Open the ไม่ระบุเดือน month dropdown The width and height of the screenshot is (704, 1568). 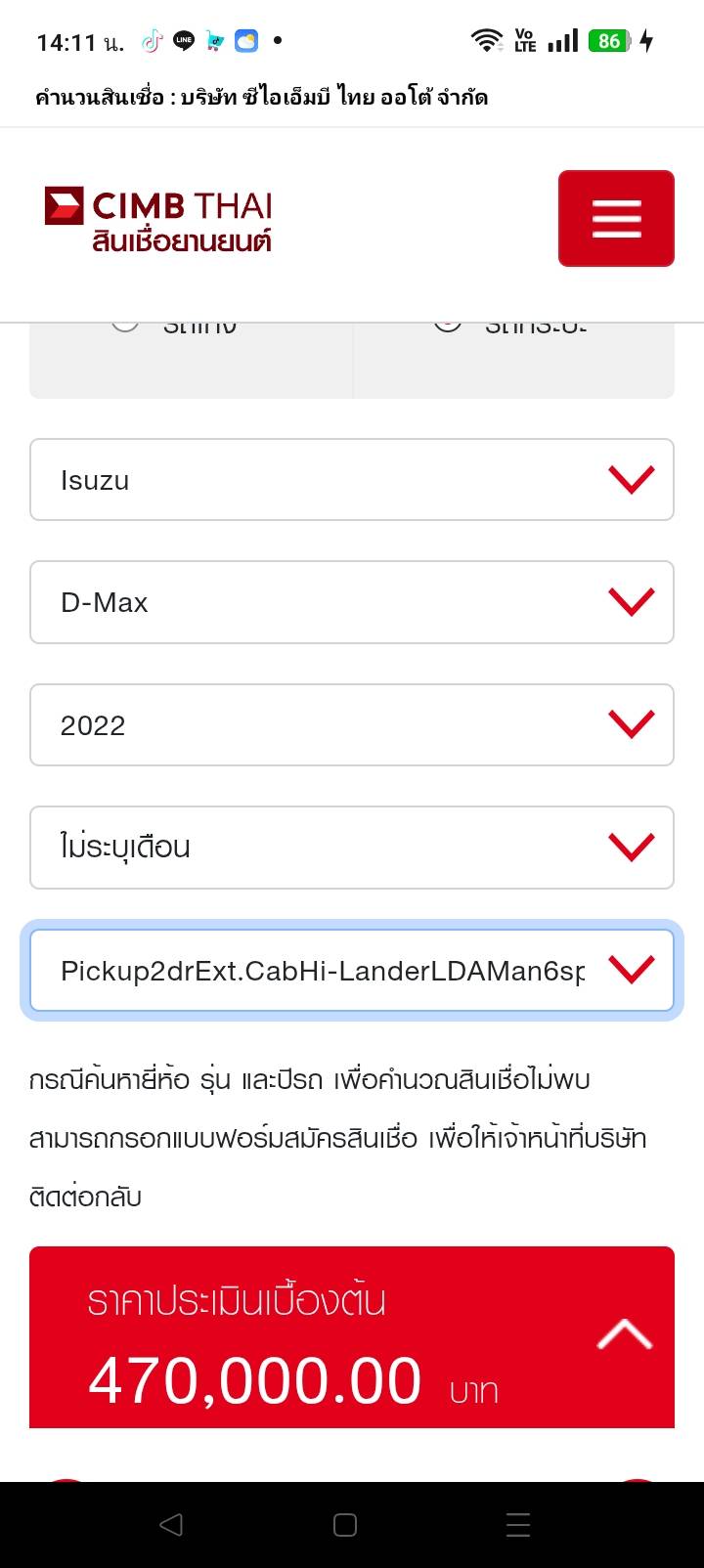click(x=352, y=848)
